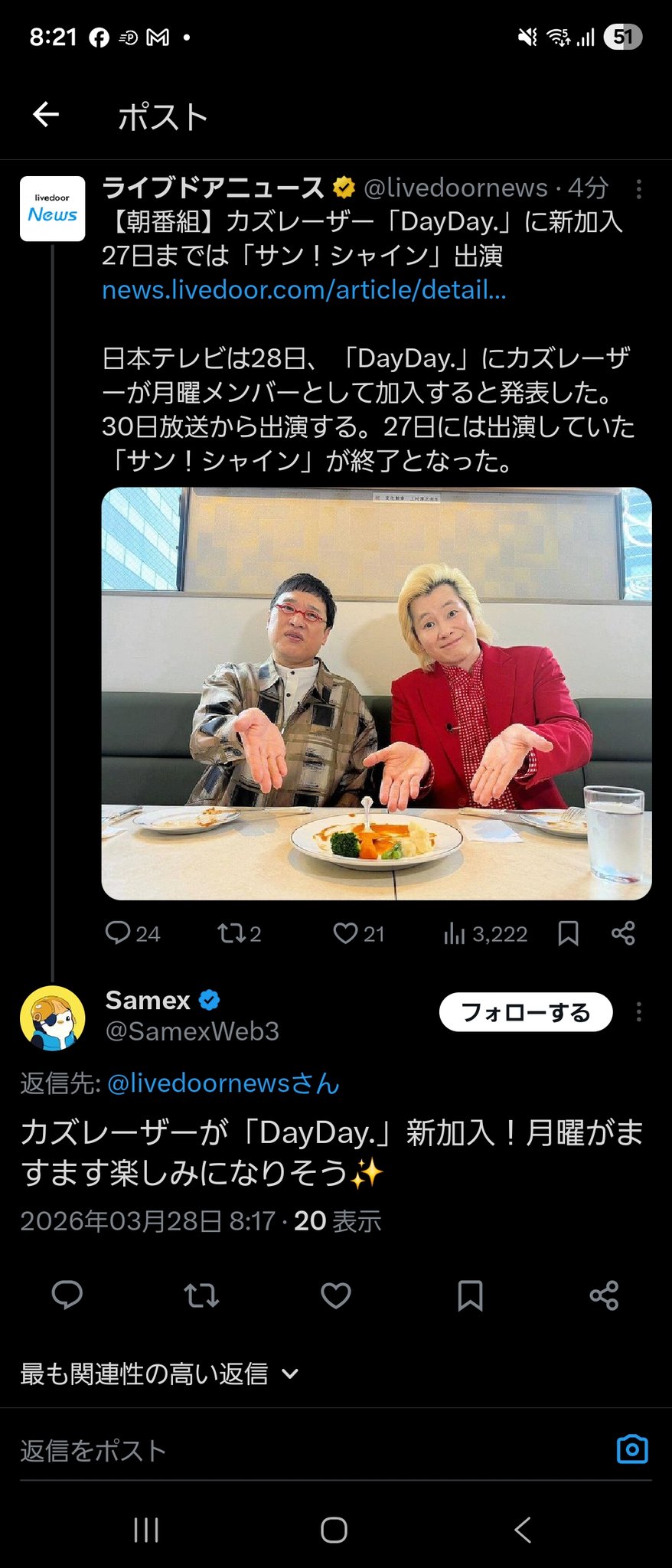Image resolution: width=672 pixels, height=1568 pixels.
Task: Bookmark the livedoornews post
Action: [x=568, y=933]
